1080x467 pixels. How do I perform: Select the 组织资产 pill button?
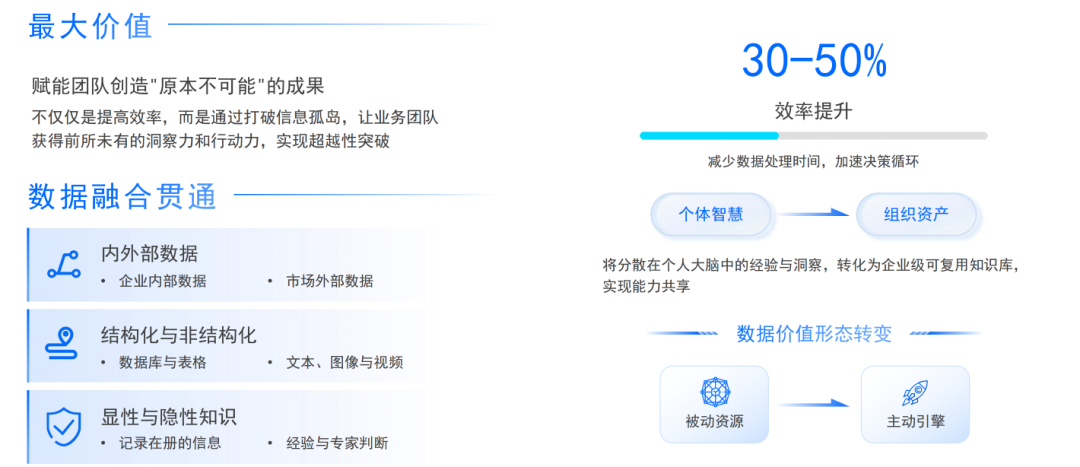pos(916,214)
